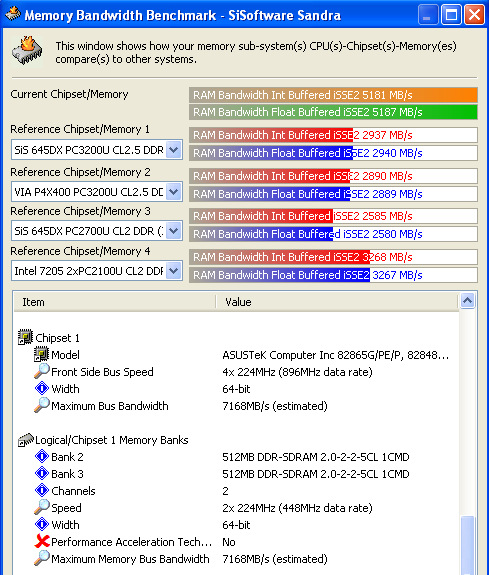
Task: Open Reference Chipset/Memory 4 dropdown arrow
Action: click(174, 271)
